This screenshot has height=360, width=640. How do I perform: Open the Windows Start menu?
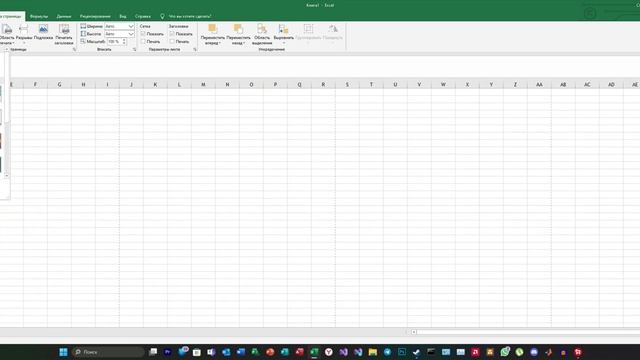tap(63, 352)
